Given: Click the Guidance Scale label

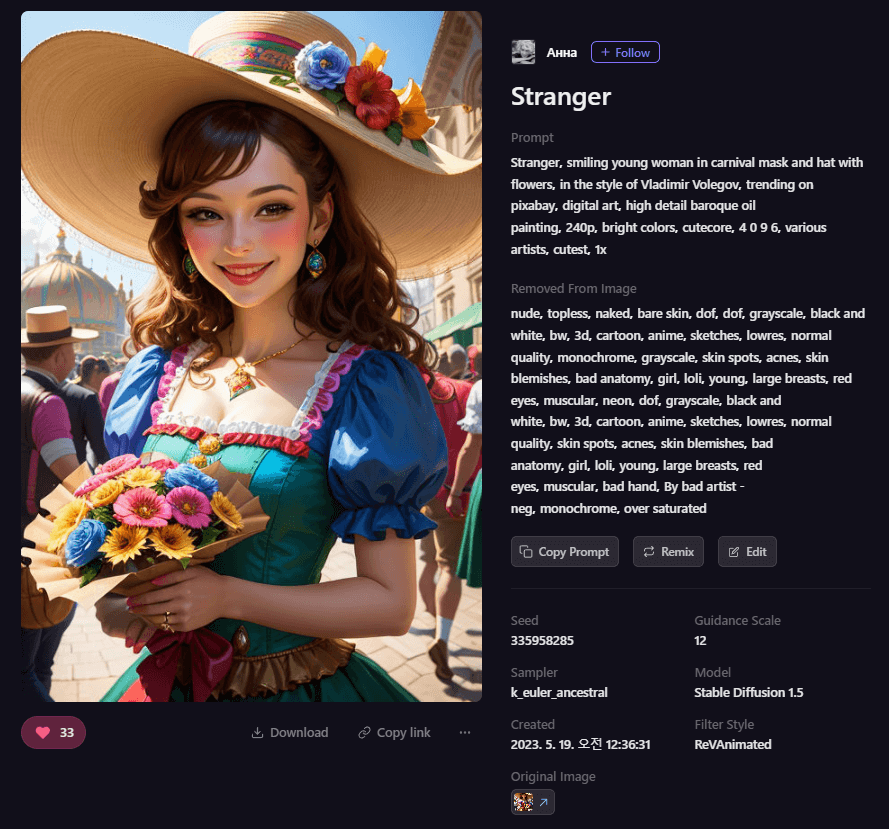Looking at the screenshot, I should (737, 620).
